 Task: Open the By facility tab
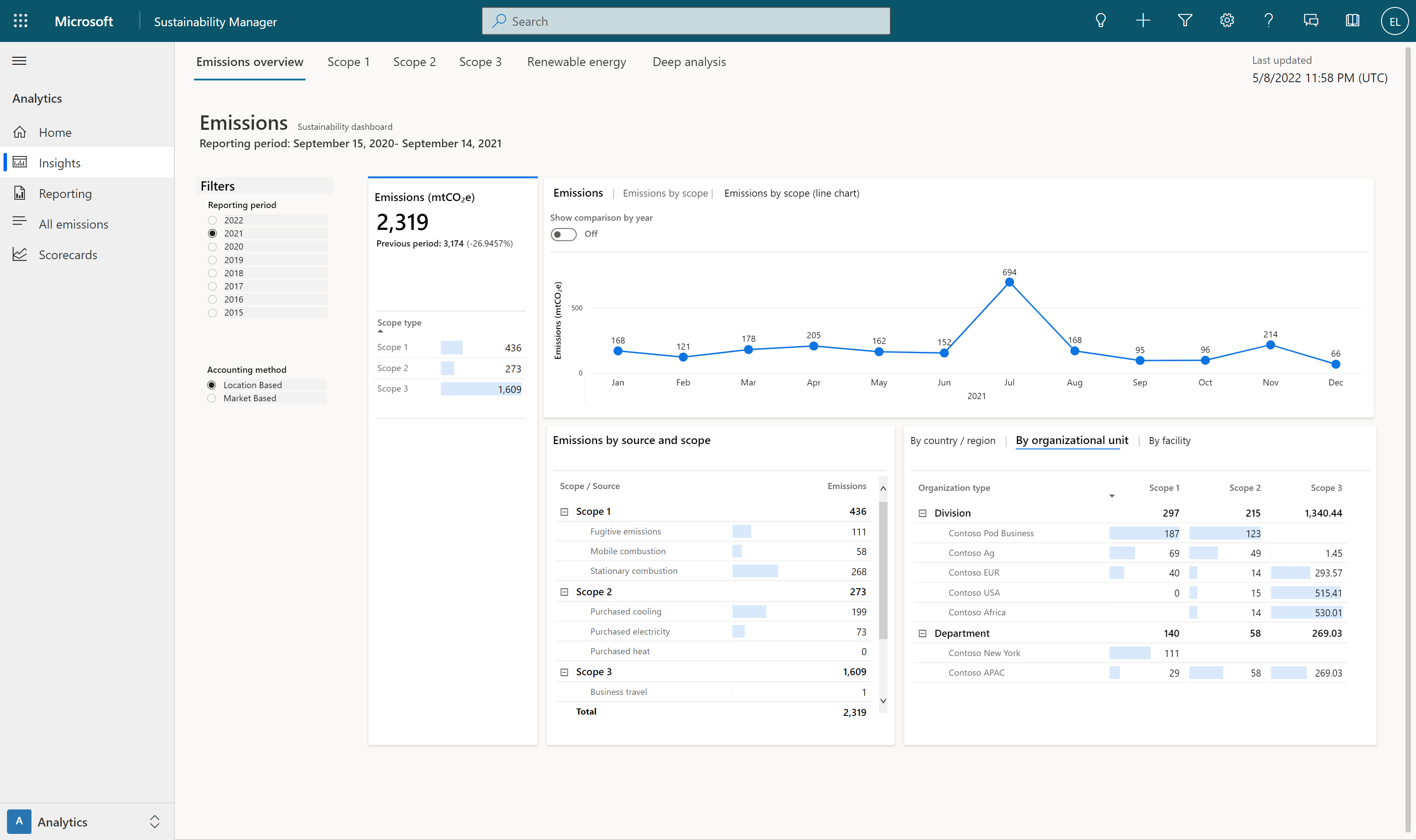pyautogui.click(x=1169, y=441)
